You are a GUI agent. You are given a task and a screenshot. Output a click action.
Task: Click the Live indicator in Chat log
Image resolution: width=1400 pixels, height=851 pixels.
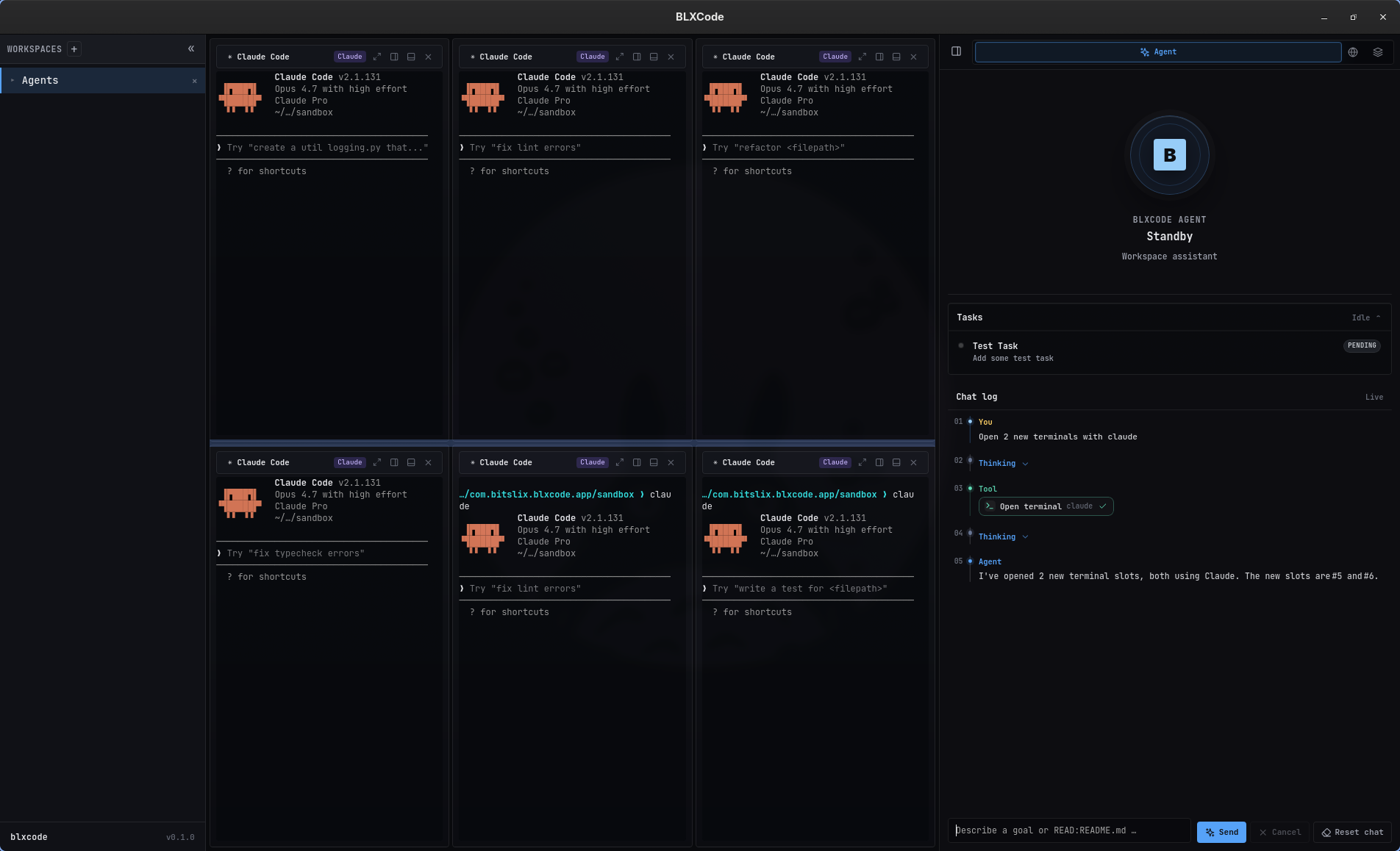tap(1374, 397)
